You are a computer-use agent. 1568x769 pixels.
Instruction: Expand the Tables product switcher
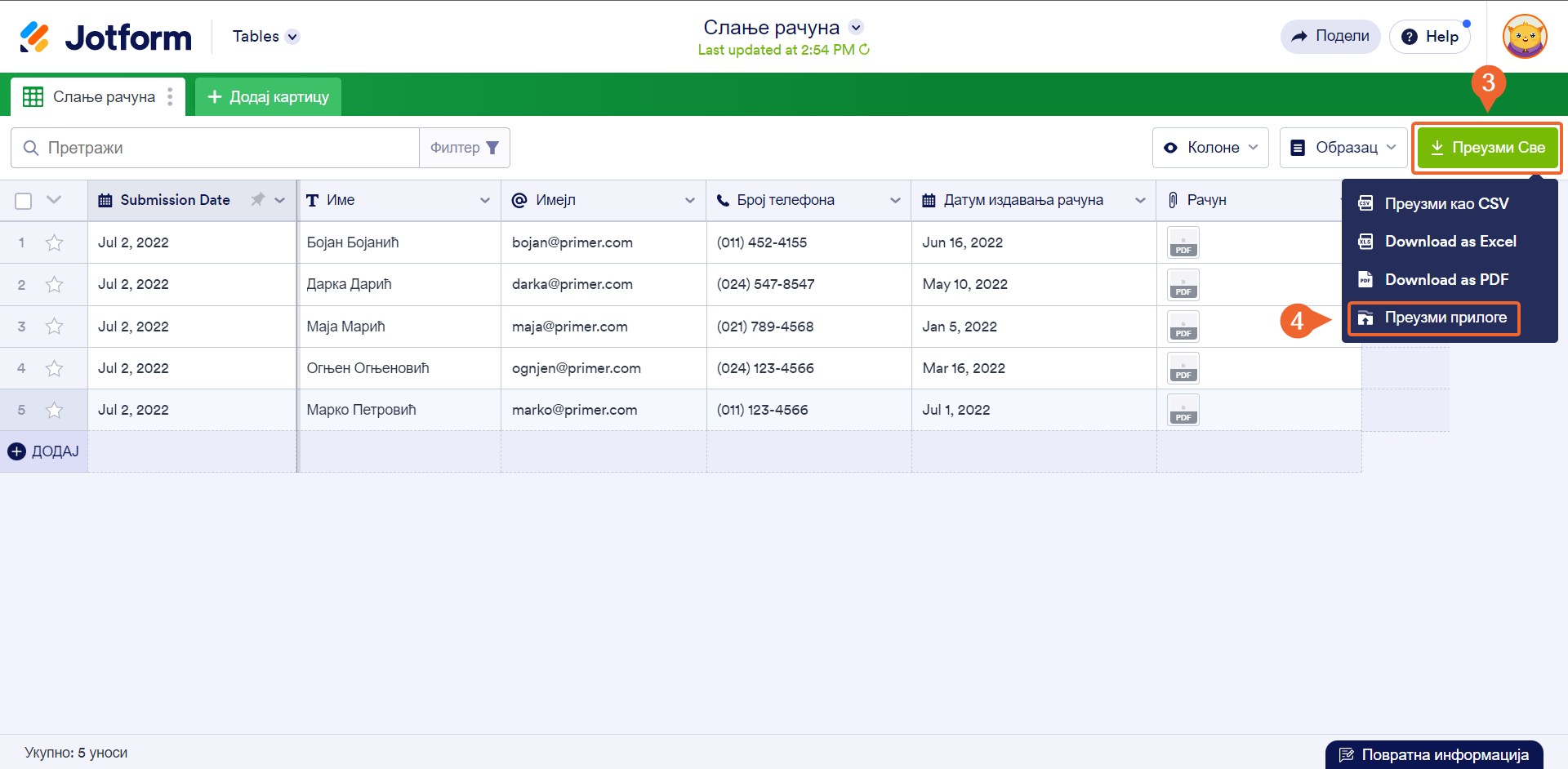click(266, 37)
